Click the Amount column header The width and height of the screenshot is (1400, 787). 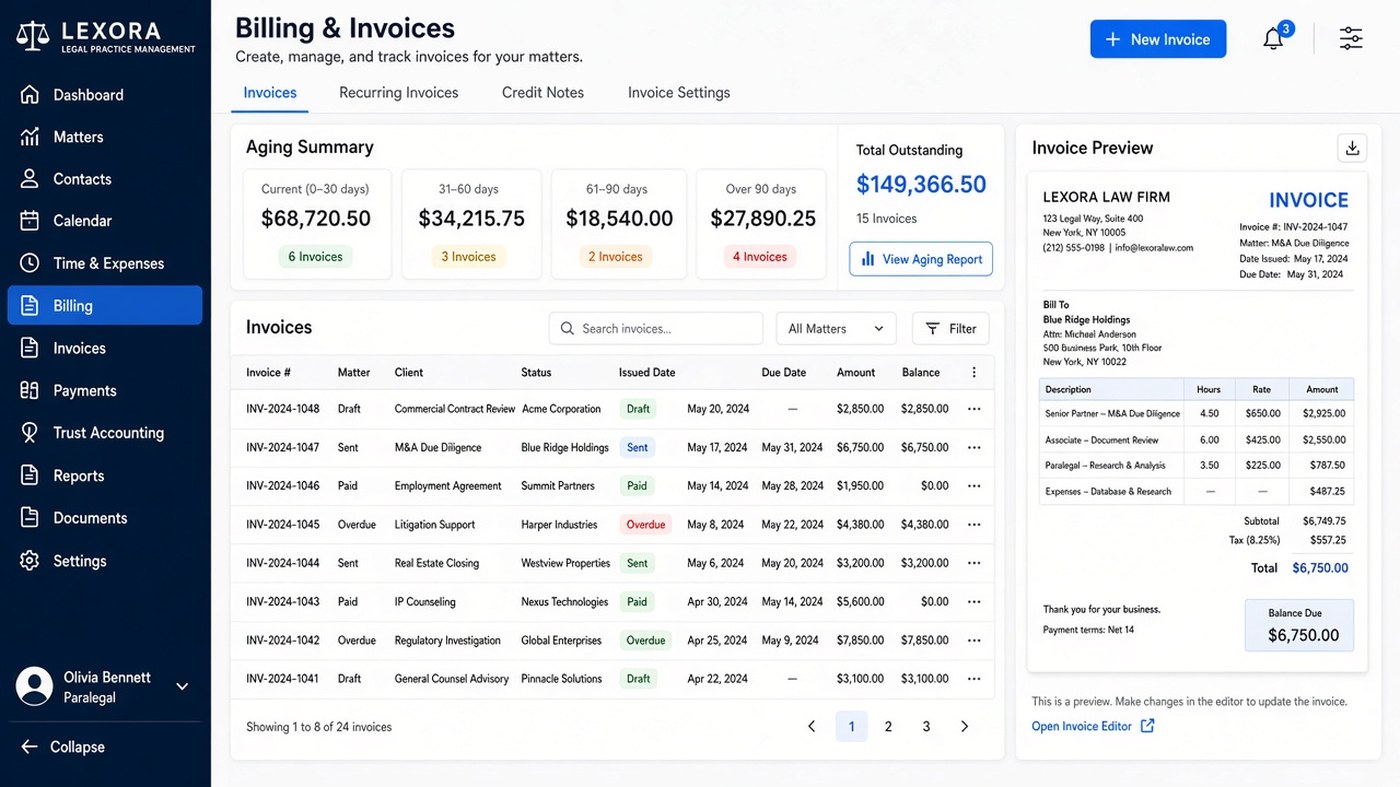[x=856, y=372]
